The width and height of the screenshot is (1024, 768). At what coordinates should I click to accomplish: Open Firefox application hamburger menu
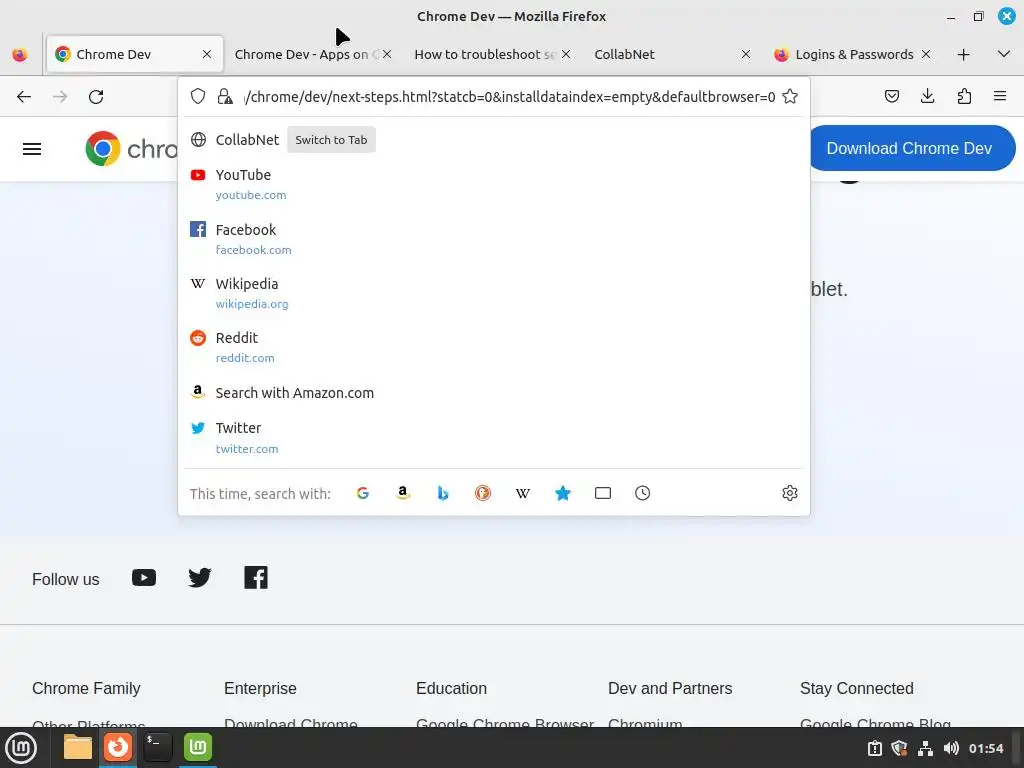click(1000, 97)
